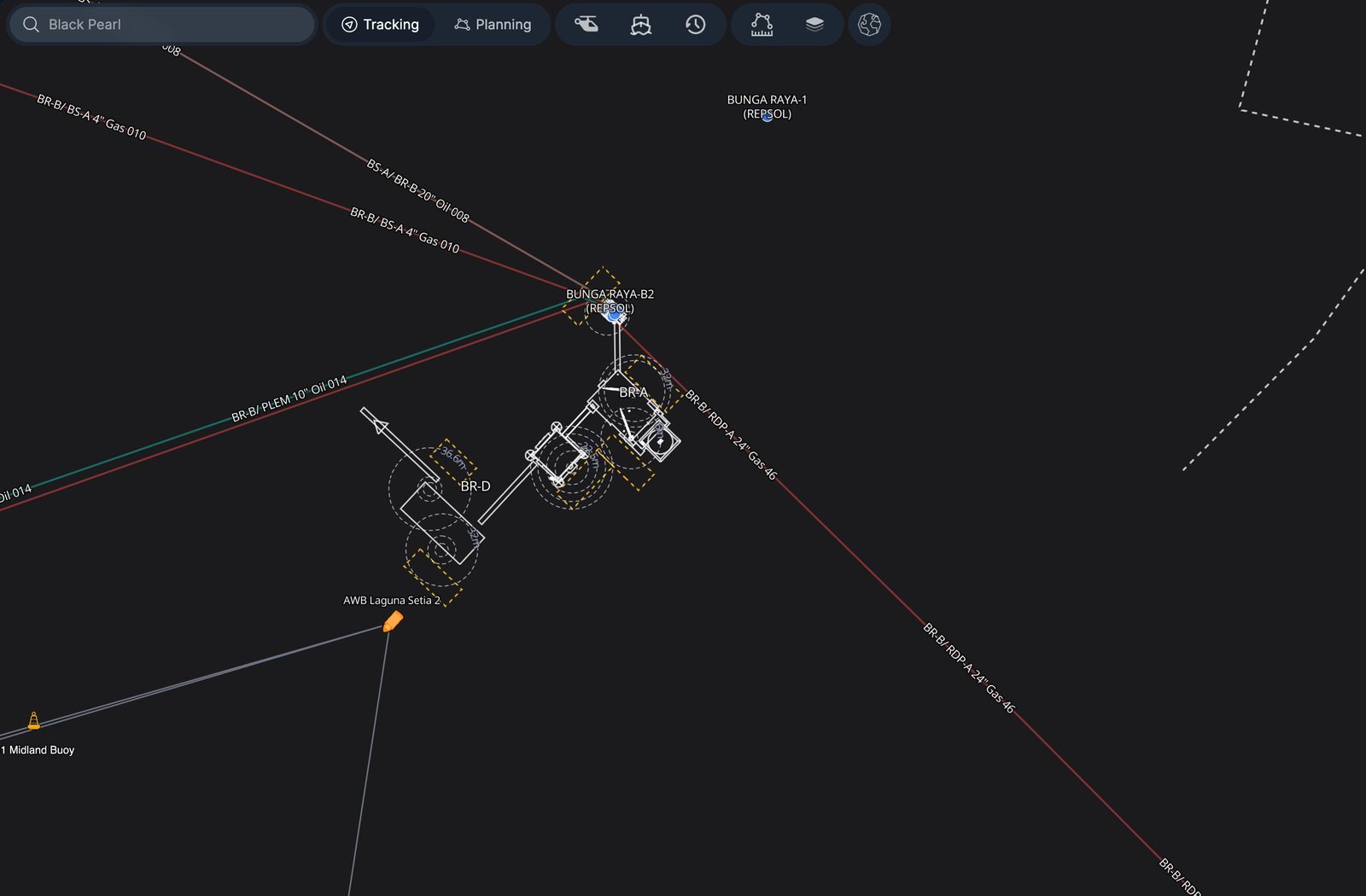1366x896 pixels.
Task: Open the vessel ship icon
Action: [x=640, y=25]
